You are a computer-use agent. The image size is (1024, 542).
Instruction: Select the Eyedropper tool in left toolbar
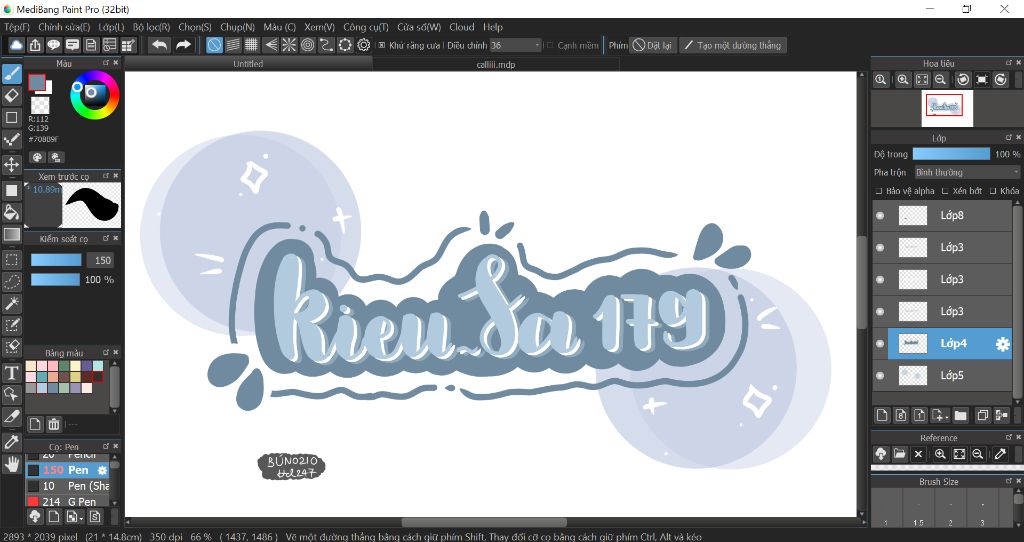pyautogui.click(x=12, y=442)
